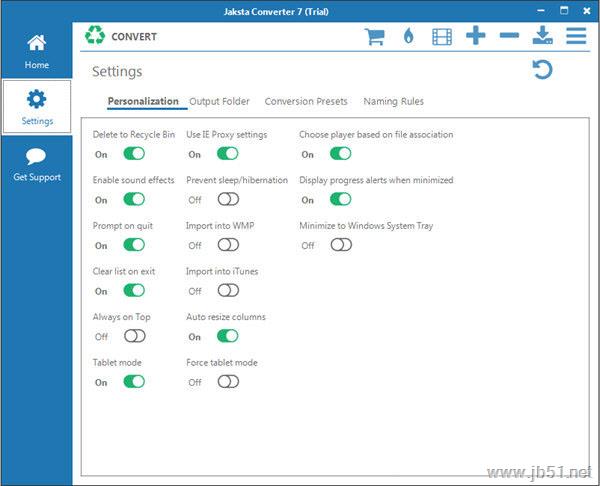Select the Personalization tab
The image size is (600, 486).
[x=143, y=101]
